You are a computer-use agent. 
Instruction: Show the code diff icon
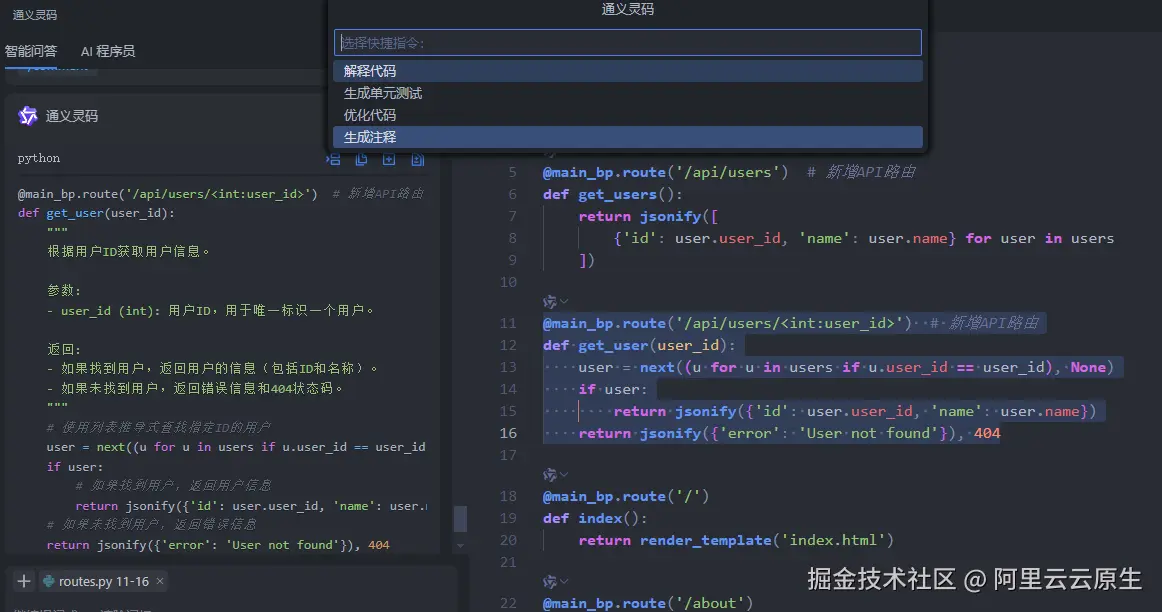click(417, 159)
